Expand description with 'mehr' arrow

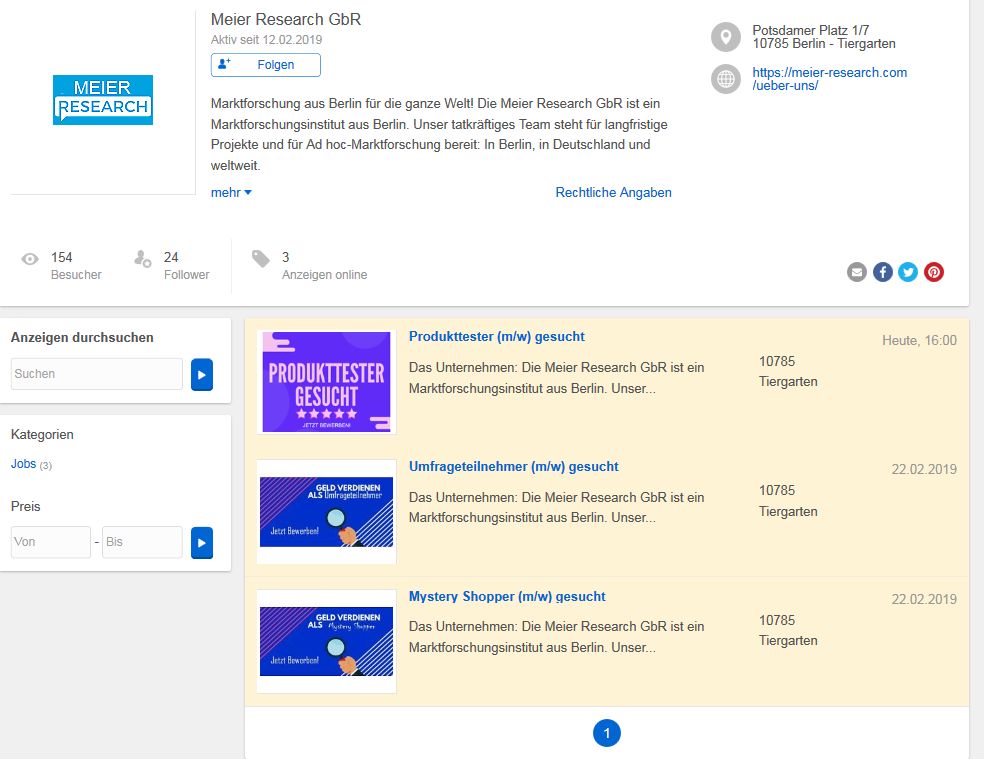pos(231,193)
